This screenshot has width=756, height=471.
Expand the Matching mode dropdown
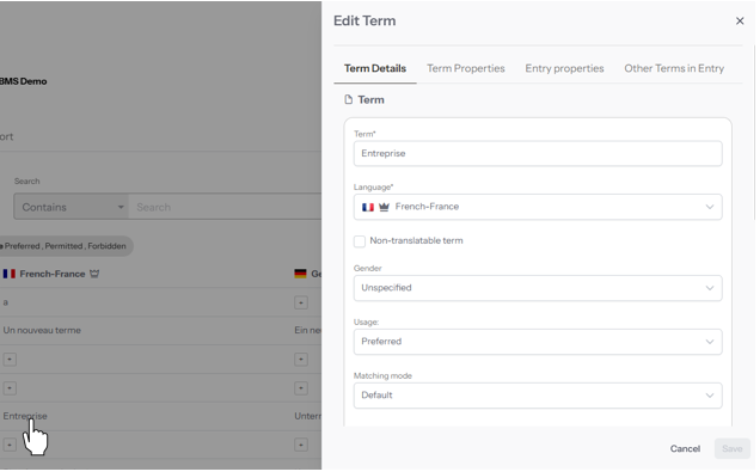pos(537,395)
